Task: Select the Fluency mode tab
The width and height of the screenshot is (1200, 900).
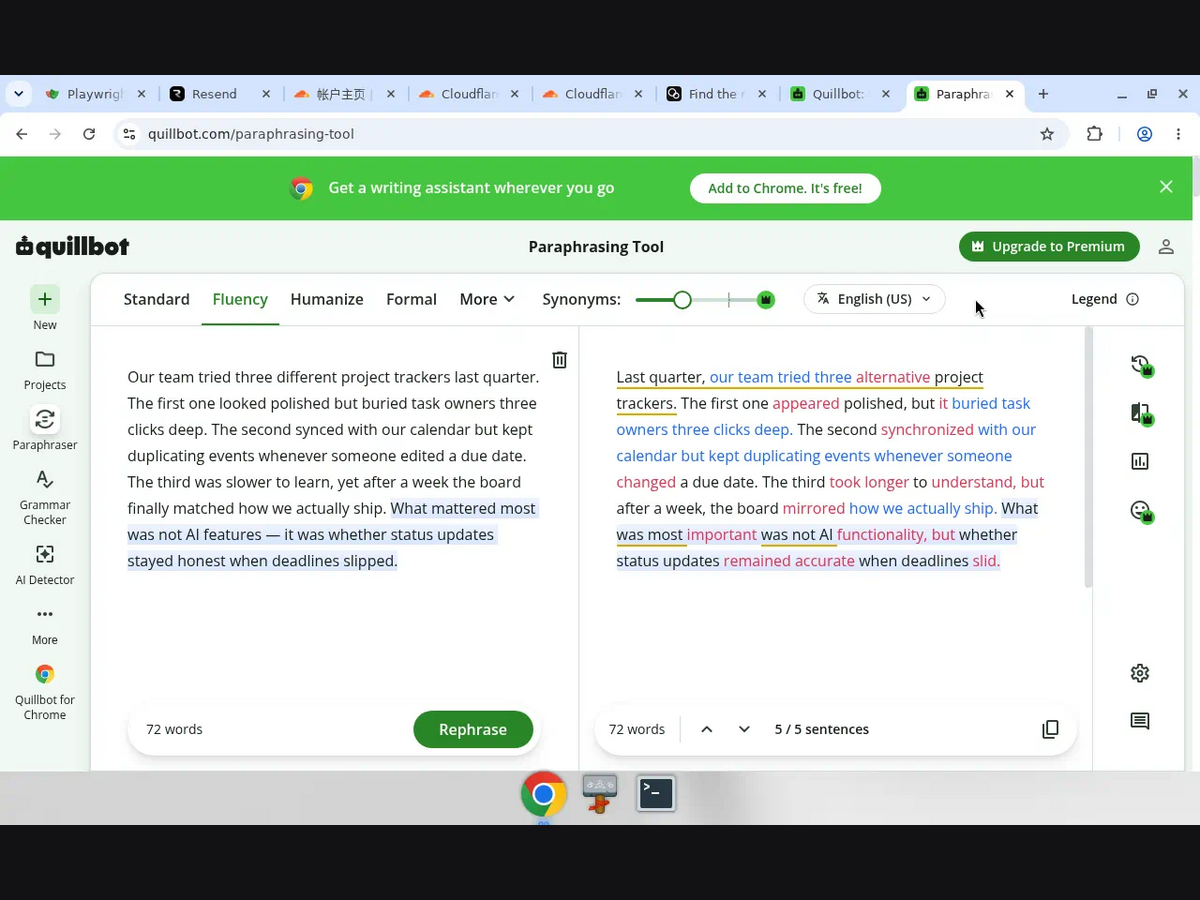Action: [240, 299]
